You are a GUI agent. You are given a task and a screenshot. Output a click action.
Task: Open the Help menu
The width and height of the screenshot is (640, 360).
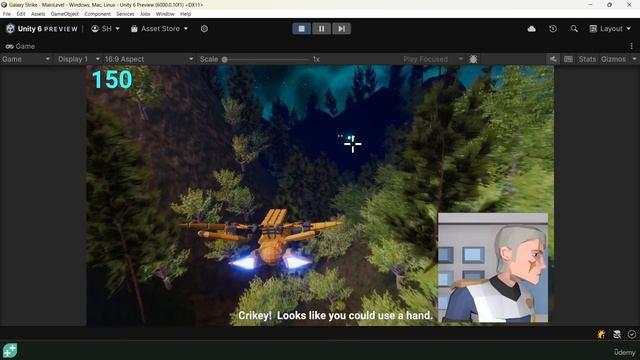(x=185, y=14)
